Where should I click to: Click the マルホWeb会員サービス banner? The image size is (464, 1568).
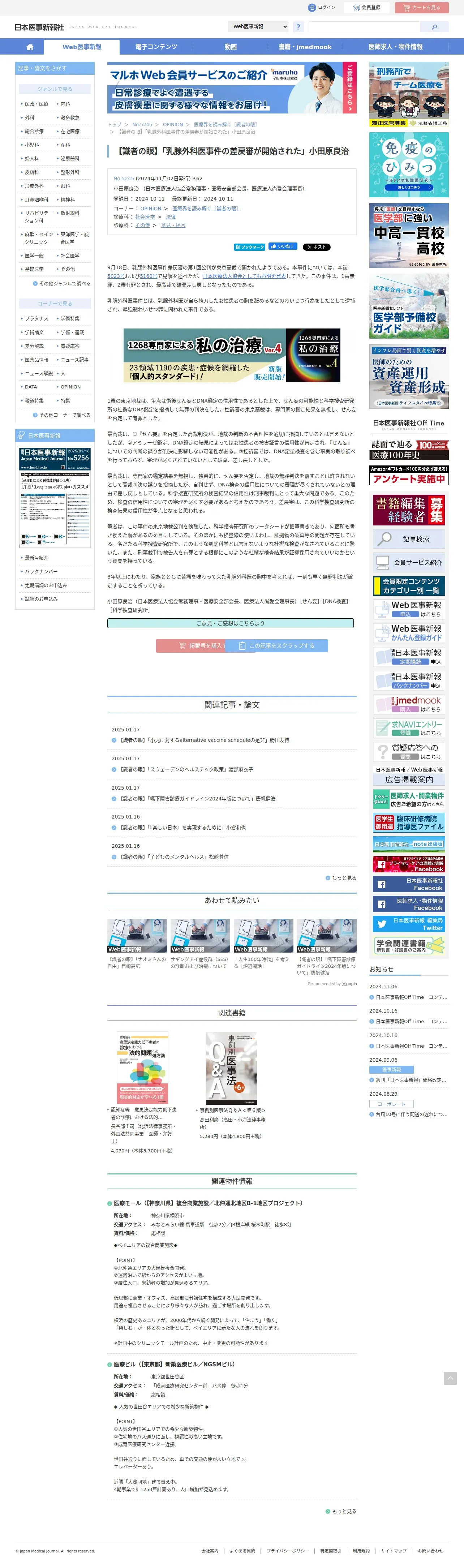tap(232, 88)
